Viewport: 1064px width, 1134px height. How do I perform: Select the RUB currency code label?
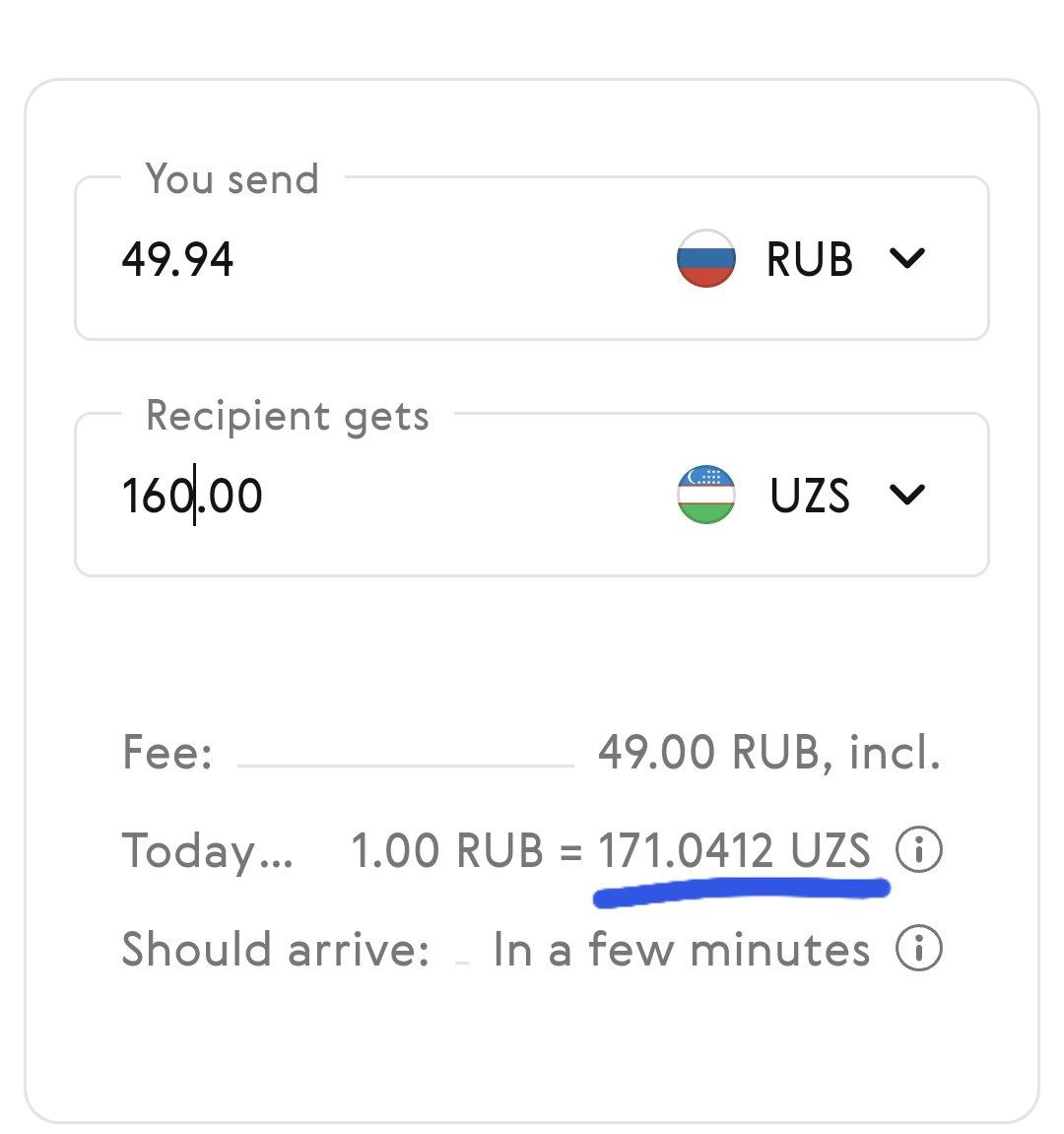tap(809, 259)
